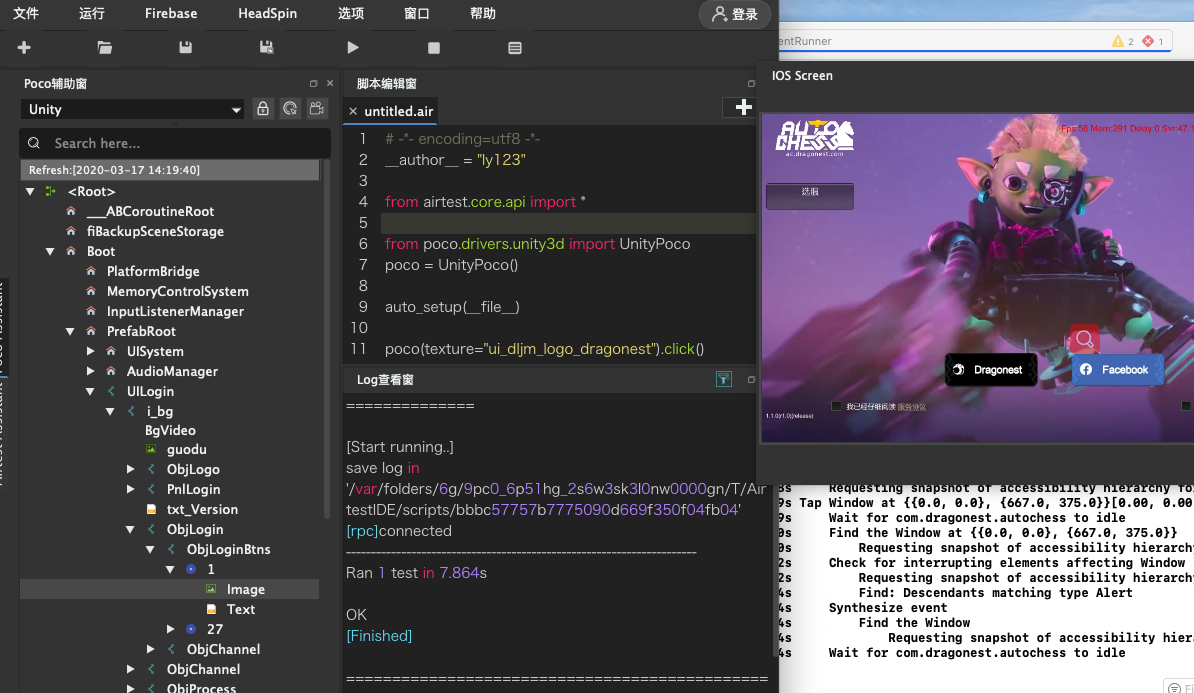
Task: Open the report viewer list icon
Action: [x=515, y=48]
